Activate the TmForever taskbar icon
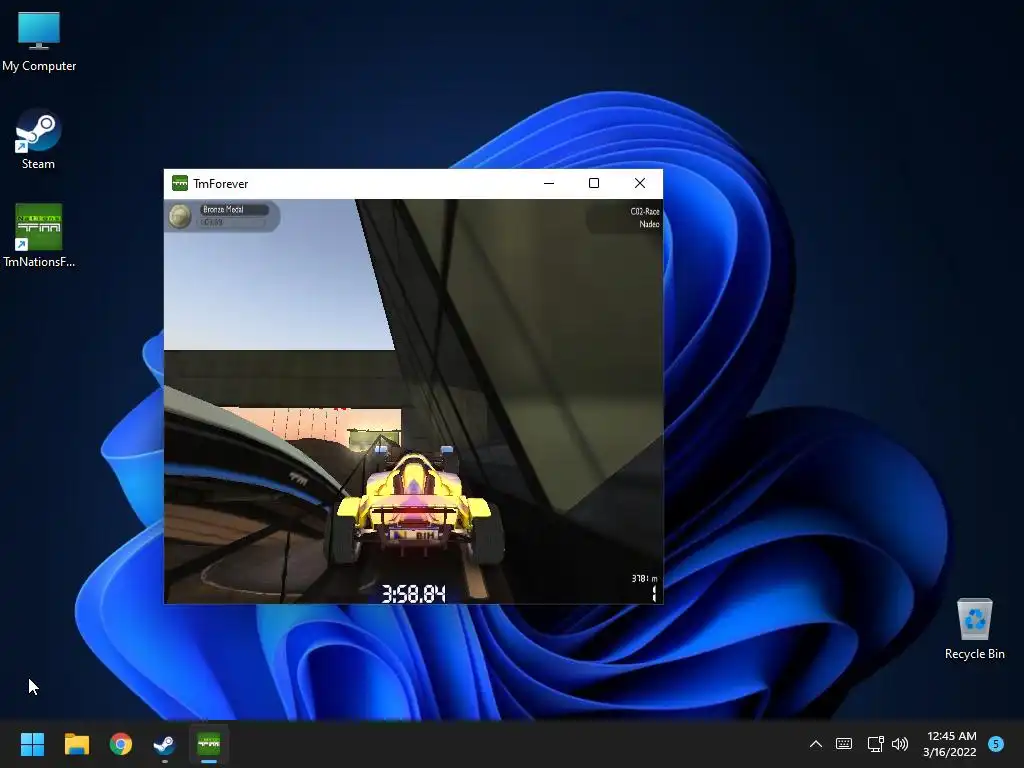 tap(208, 744)
